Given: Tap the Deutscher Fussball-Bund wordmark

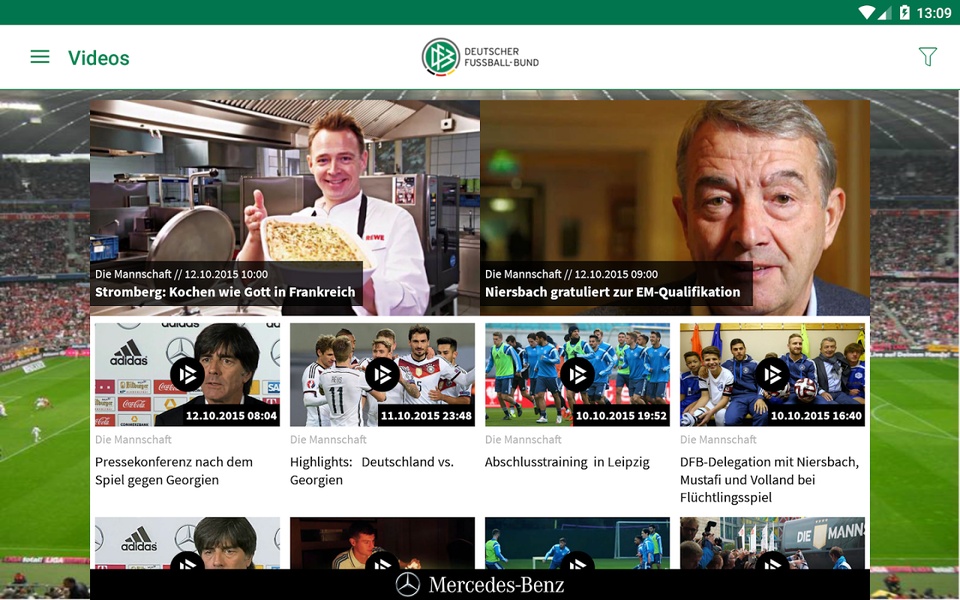Looking at the screenshot, I should (501, 57).
